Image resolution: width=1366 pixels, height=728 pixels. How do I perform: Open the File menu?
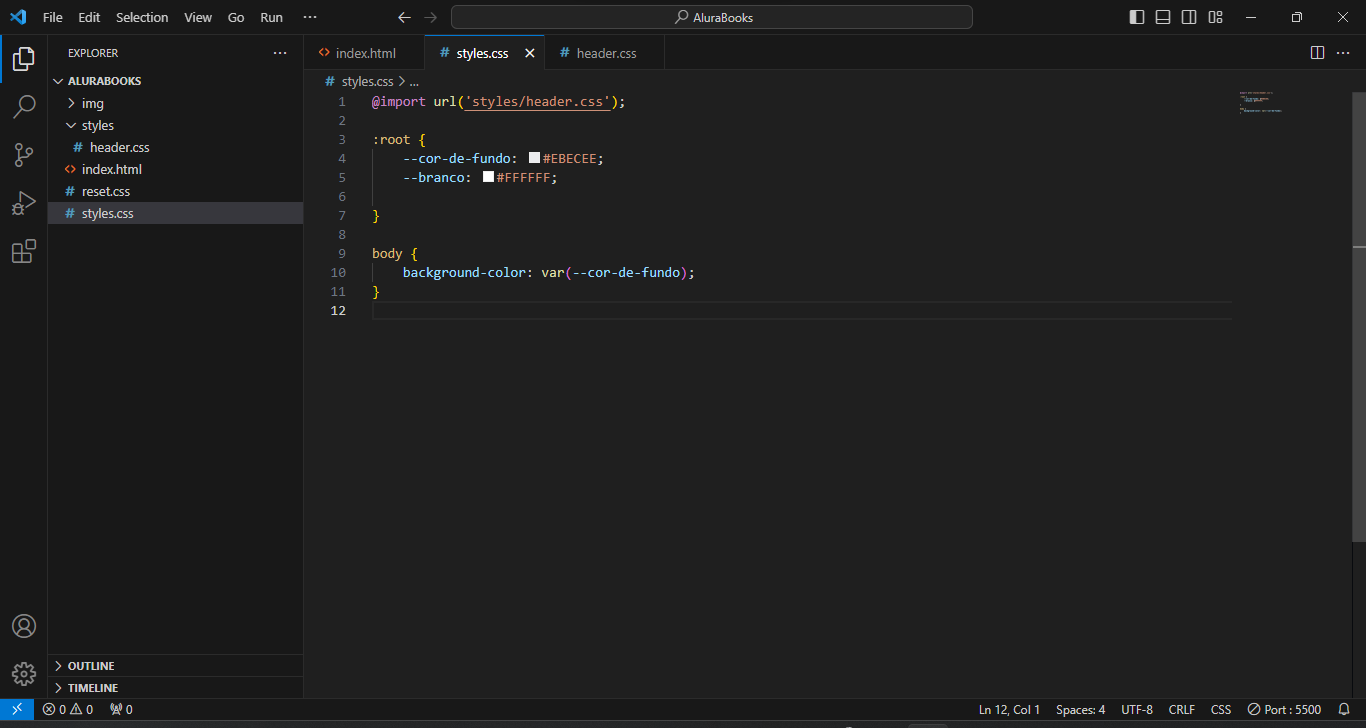(53, 17)
